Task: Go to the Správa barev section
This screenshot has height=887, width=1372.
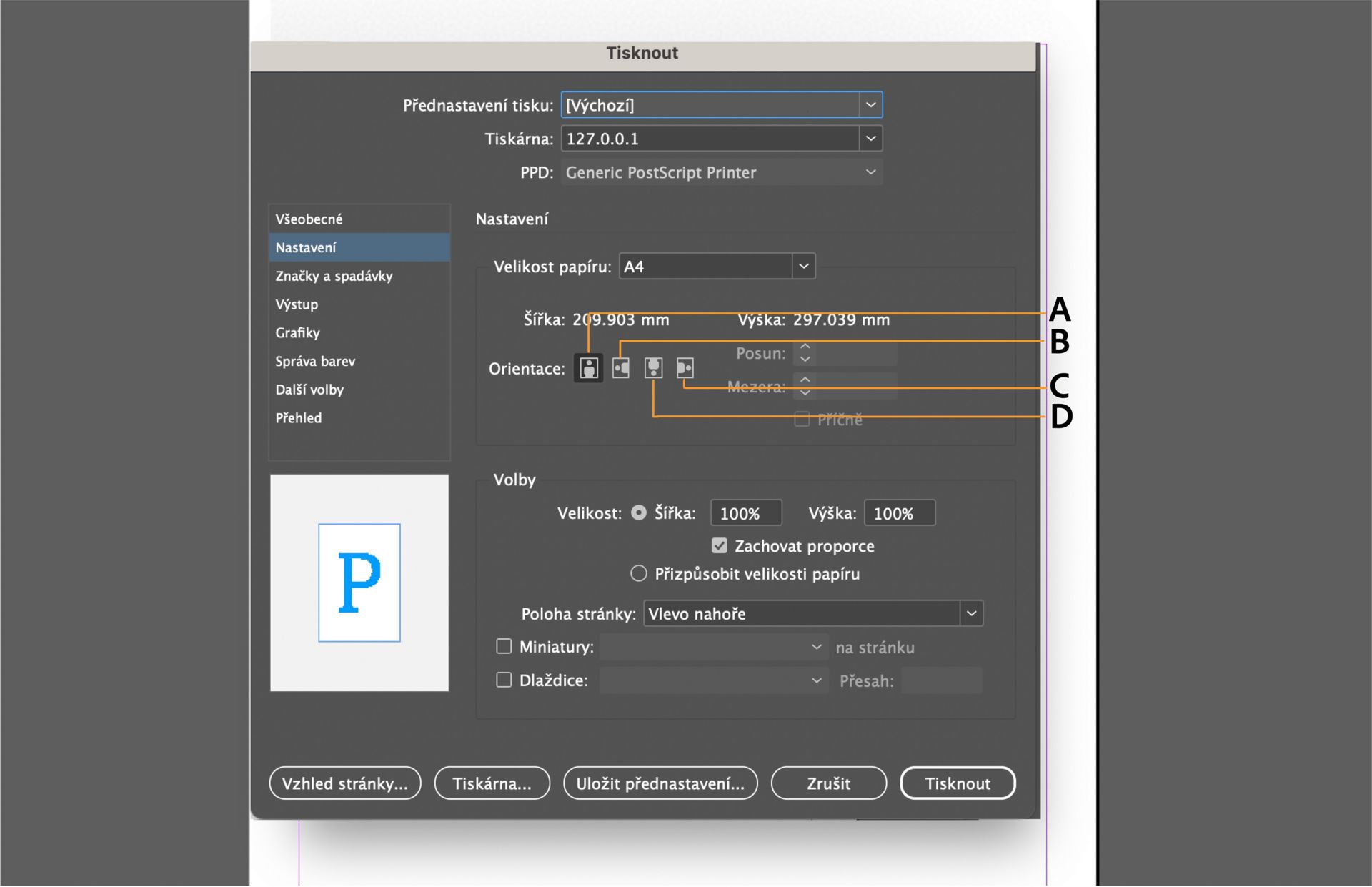Action: click(x=315, y=361)
